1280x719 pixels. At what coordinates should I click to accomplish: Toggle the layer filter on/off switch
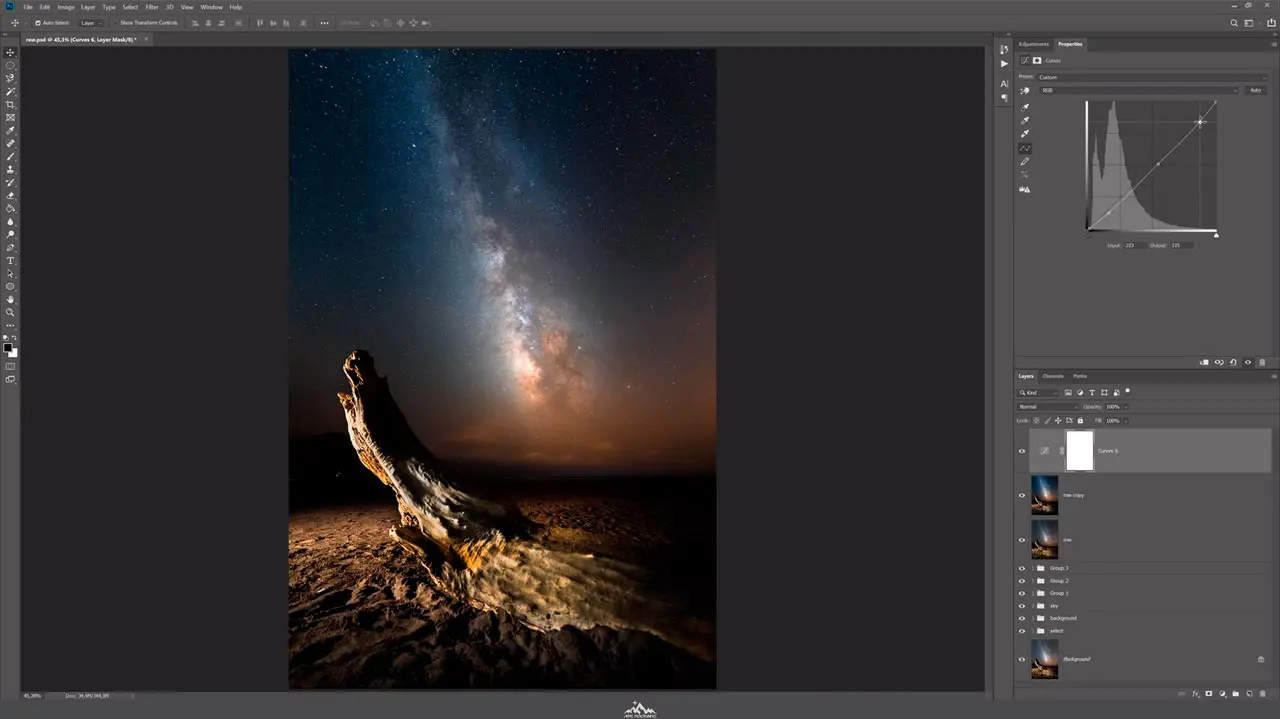coord(1127,391)
